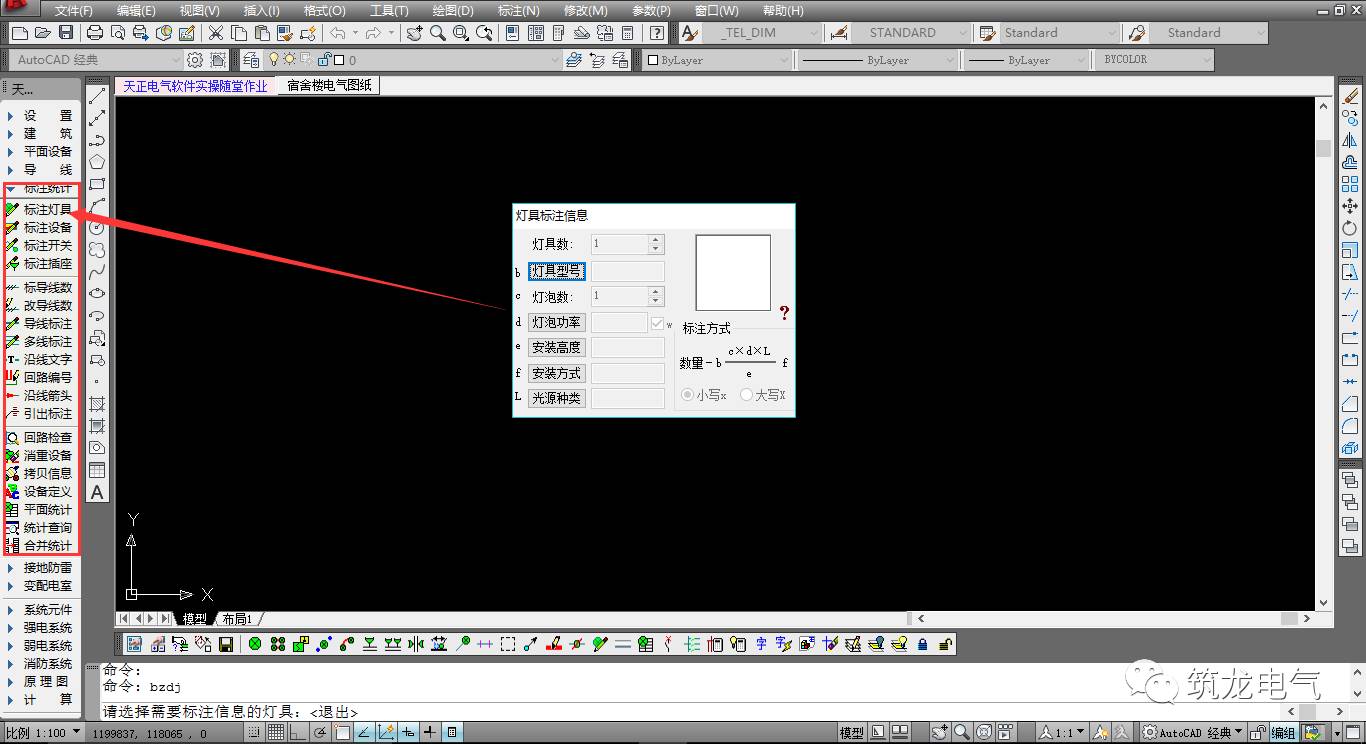Click the Paste clipboard icon
This screenshot has width=1366, height=744.
point(261,33)
